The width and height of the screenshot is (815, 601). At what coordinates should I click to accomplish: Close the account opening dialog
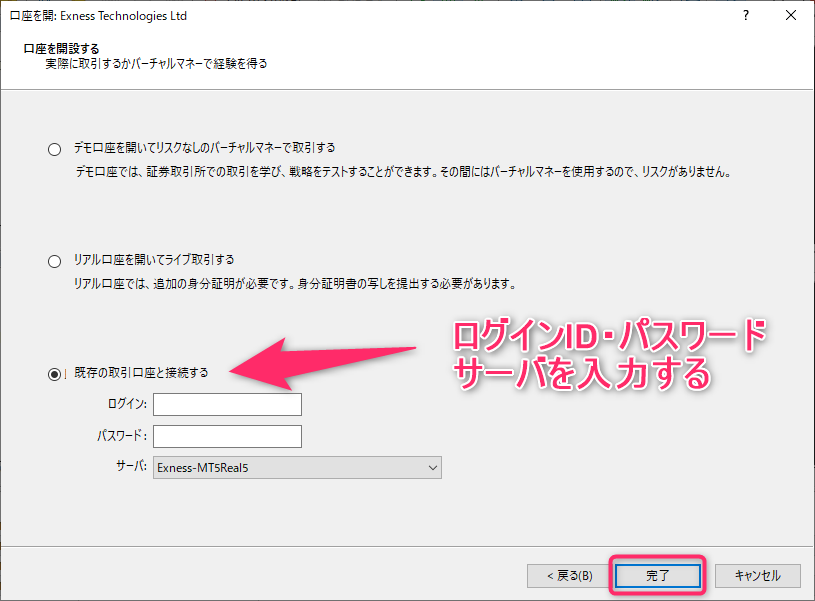[x=791, y=16]
